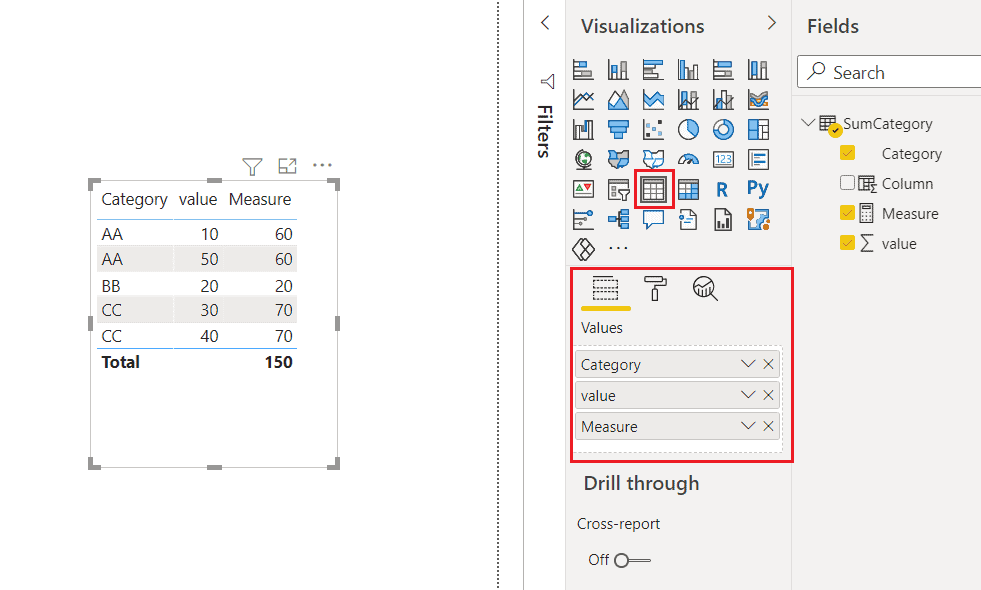Select the Gauge visualization
The width and height of the screenshot is (981, 590).
pos(688,158)
